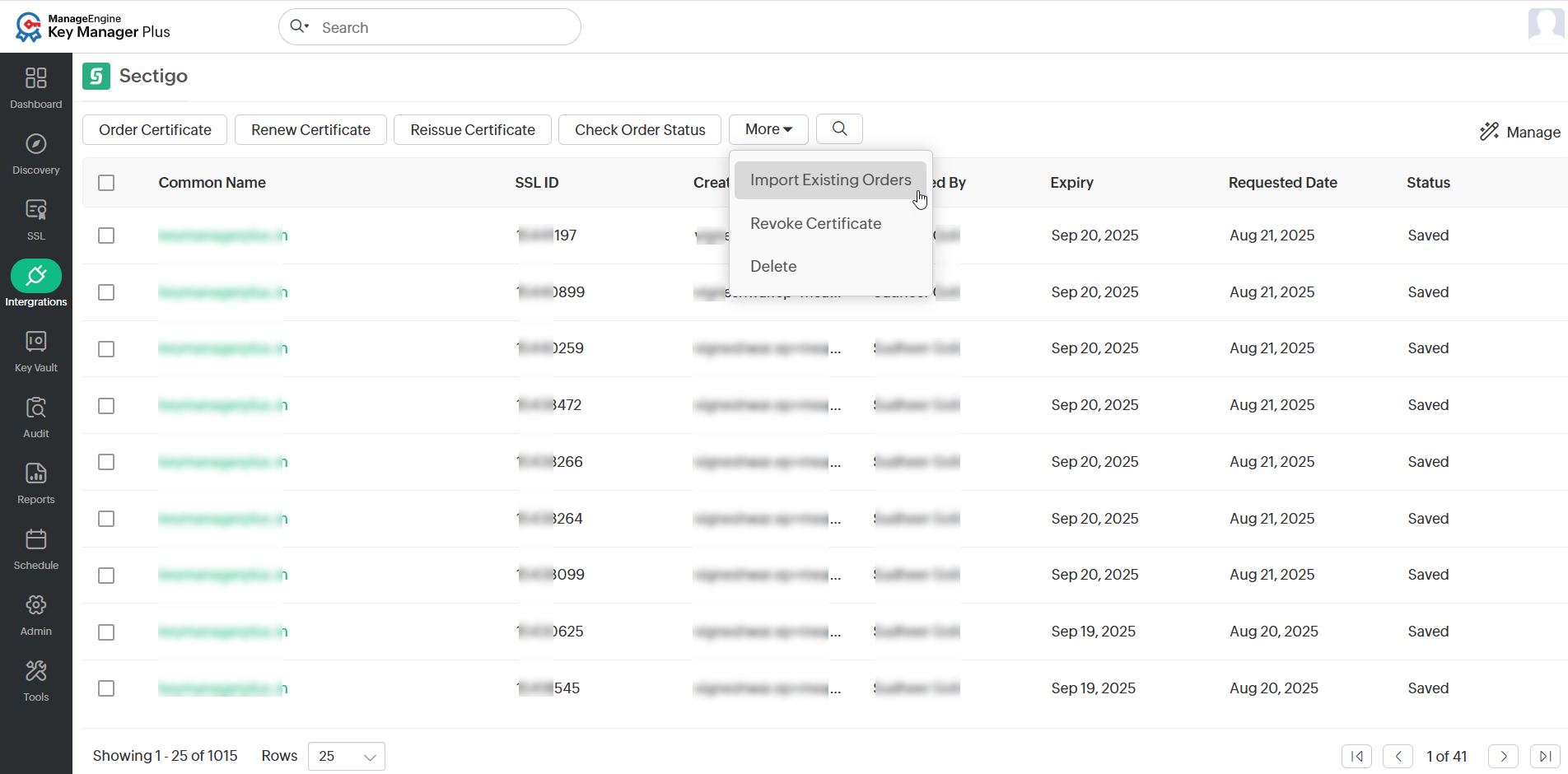Click the SSL ID column header

click(537, 183)
